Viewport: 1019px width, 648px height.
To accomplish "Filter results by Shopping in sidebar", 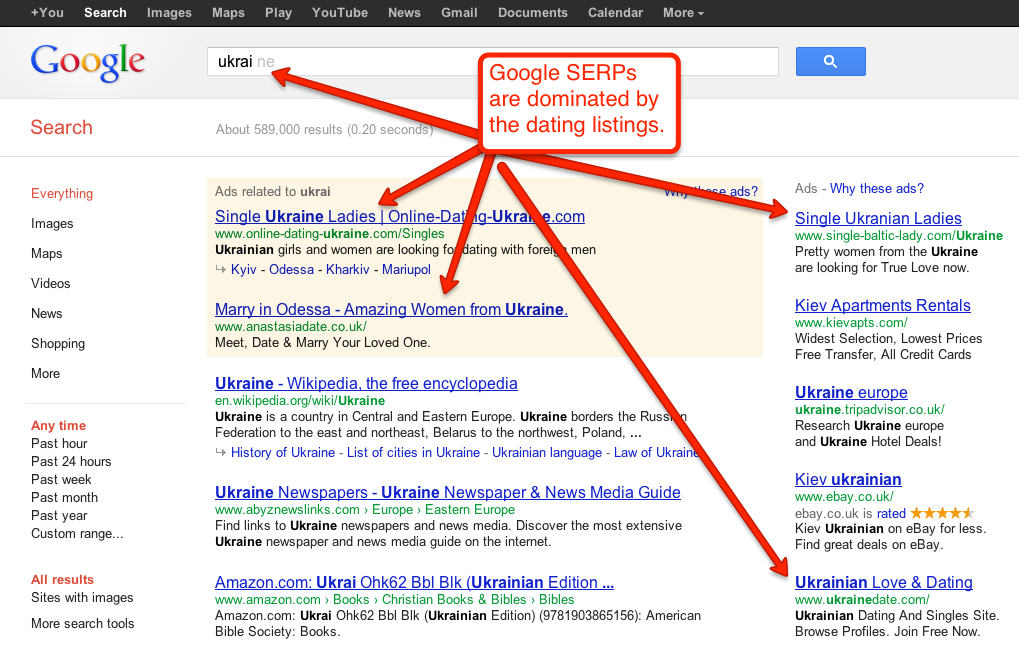I will click(58, 343).
